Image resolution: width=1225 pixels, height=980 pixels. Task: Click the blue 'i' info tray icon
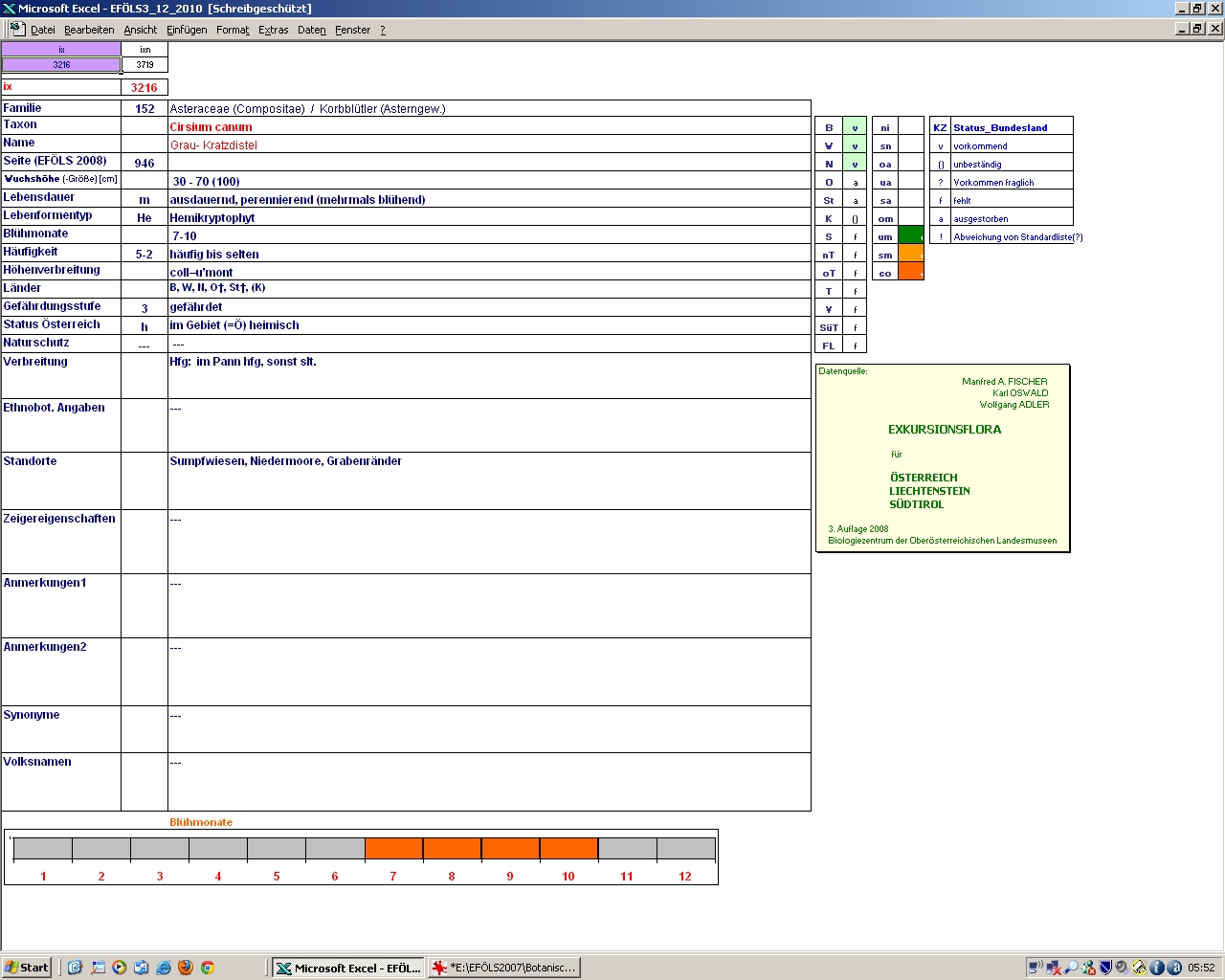(1156, 968)
